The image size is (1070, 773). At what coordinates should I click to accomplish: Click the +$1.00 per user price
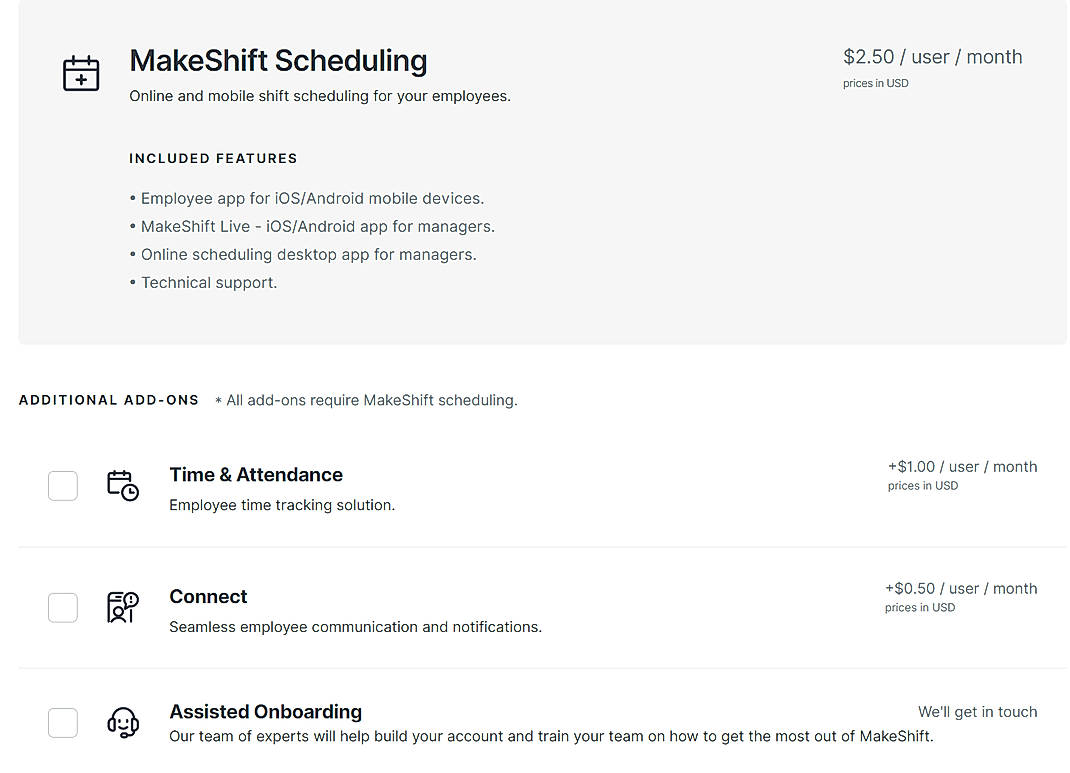962,466
